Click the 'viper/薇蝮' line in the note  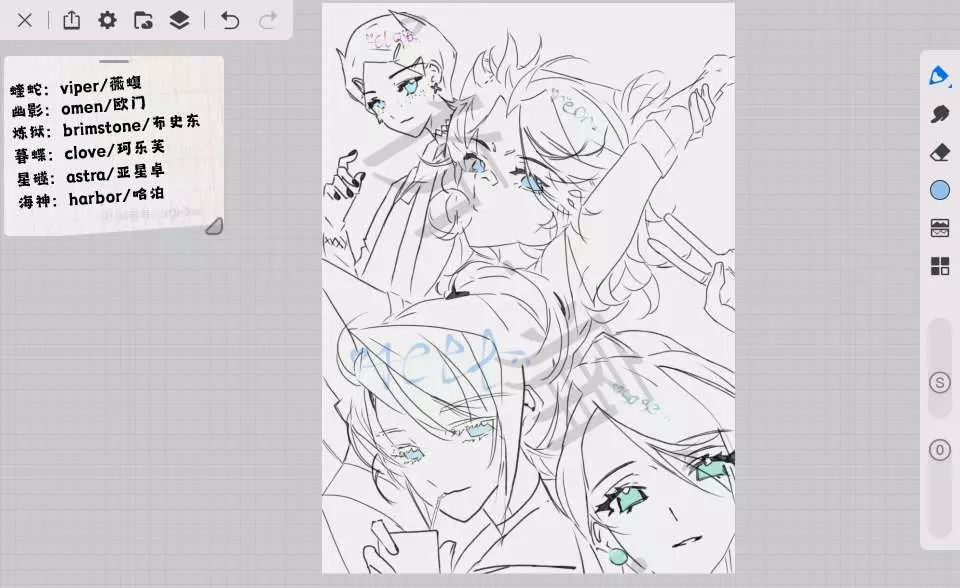76,86
